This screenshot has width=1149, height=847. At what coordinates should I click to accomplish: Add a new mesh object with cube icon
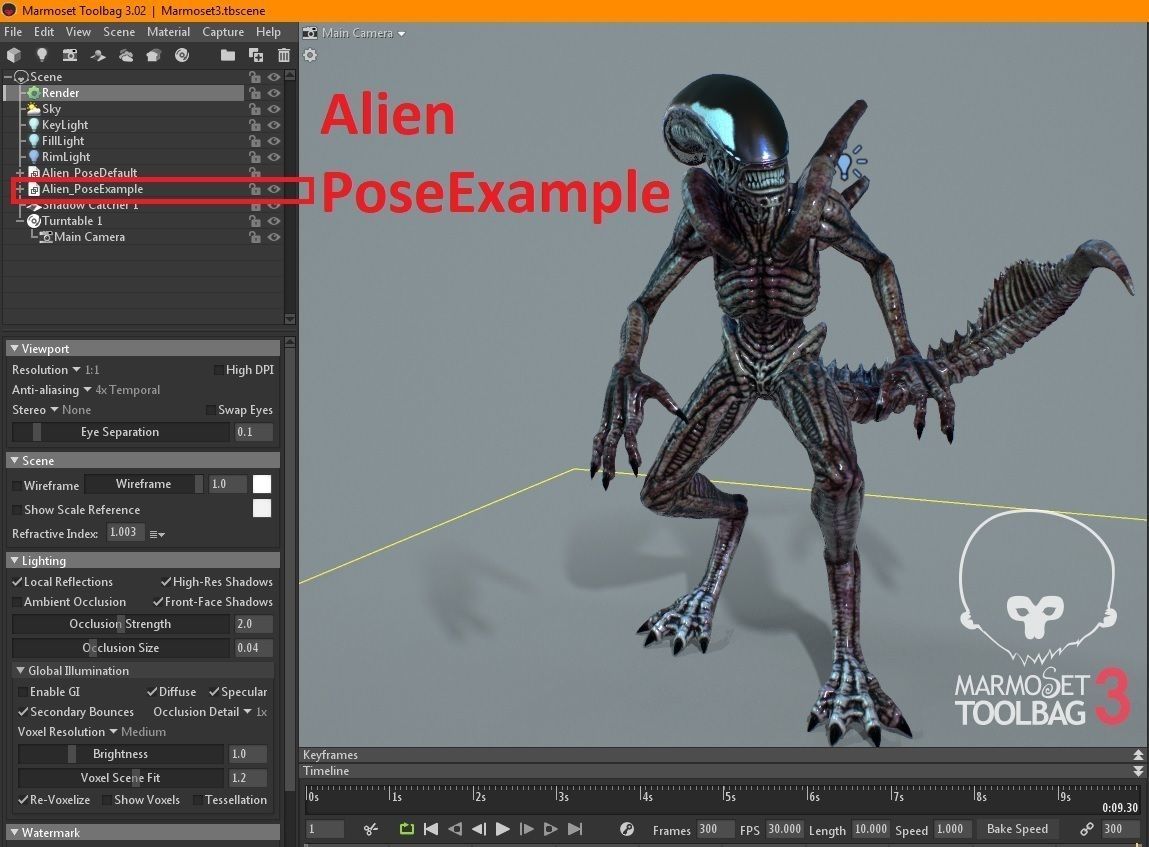click(13, 55)
